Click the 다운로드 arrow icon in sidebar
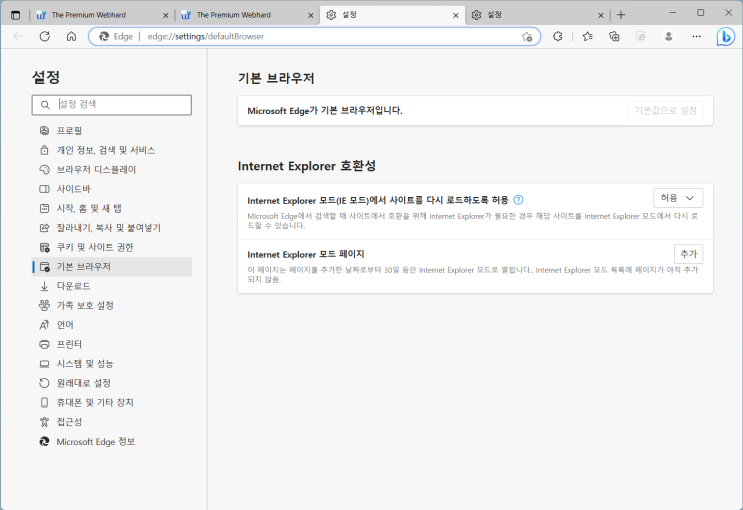The height and width of the screenshot is (510, 743). pos(45,286)
